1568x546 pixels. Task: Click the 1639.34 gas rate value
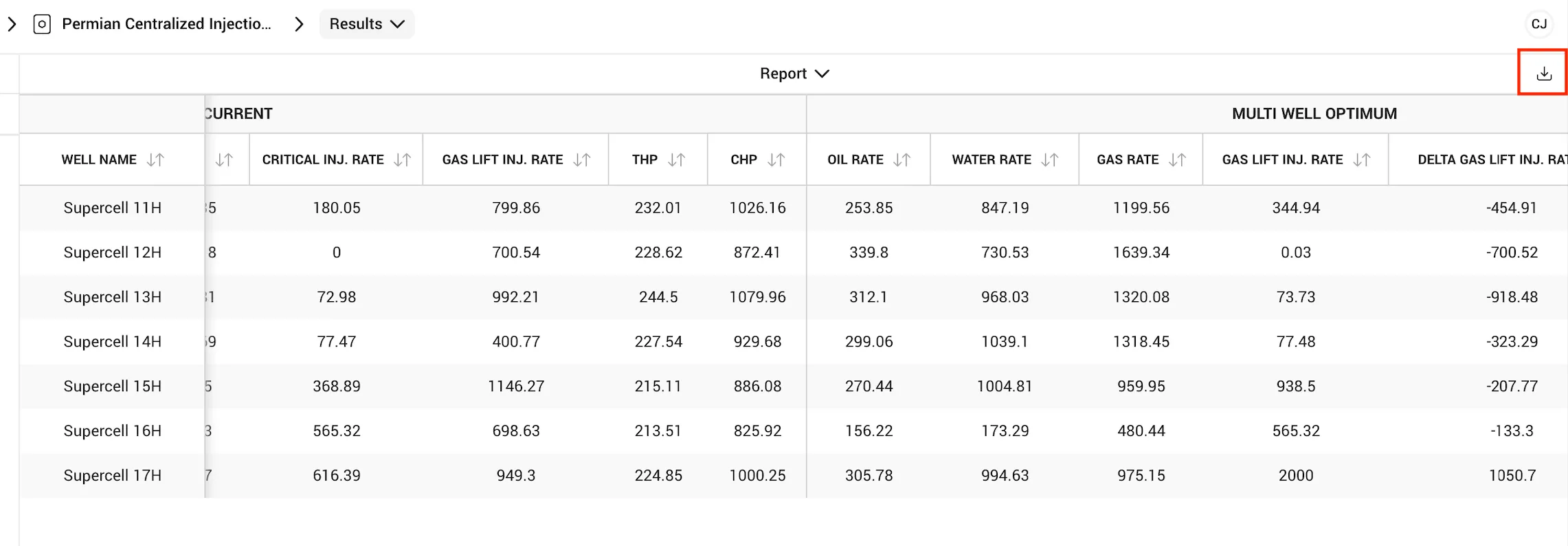coord(1141,252)
